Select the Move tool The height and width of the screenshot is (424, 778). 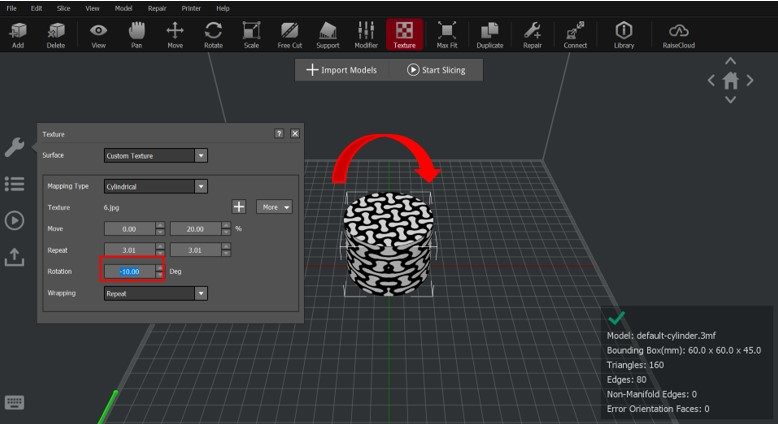(175, 35)
